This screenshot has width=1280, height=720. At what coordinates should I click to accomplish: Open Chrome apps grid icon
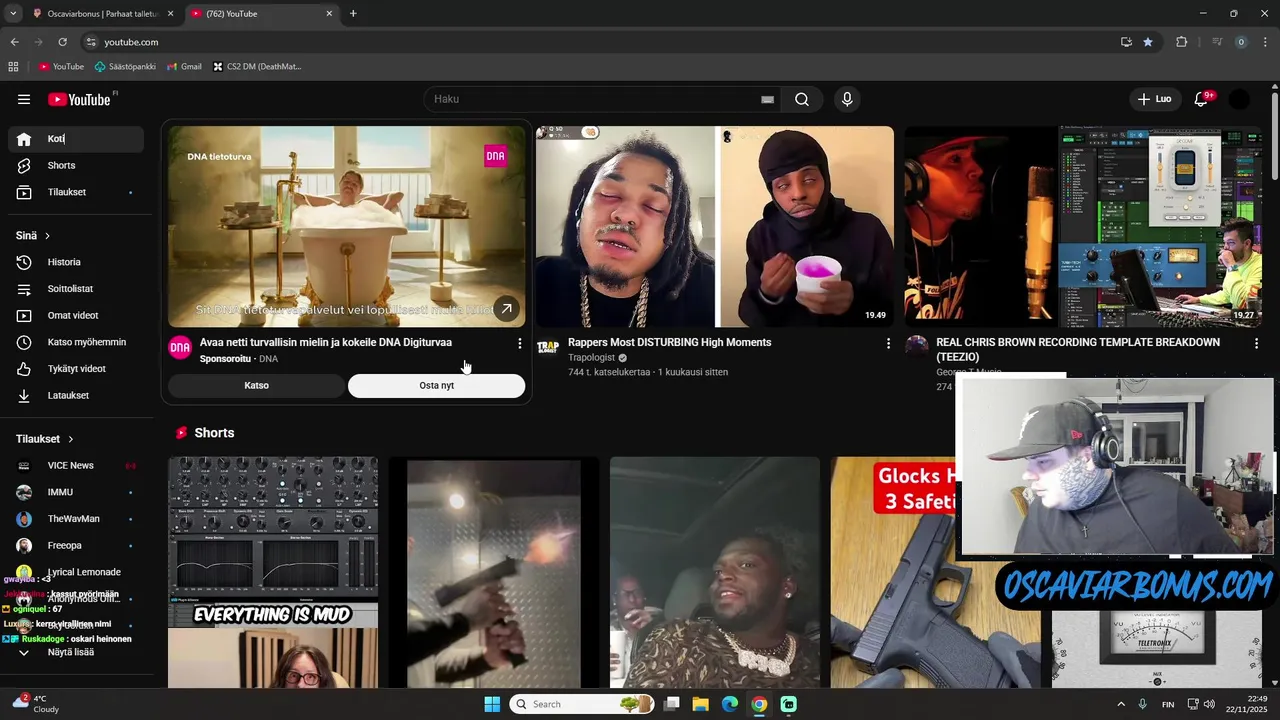point(13,67)
